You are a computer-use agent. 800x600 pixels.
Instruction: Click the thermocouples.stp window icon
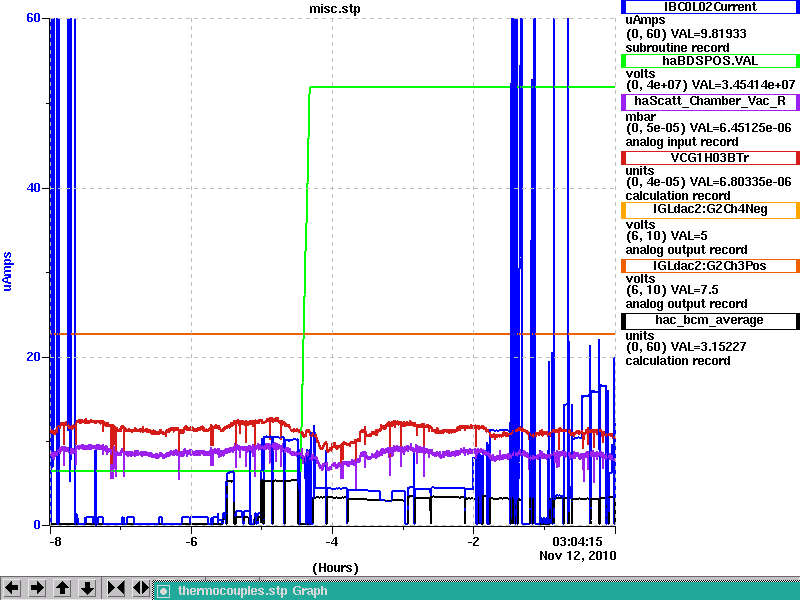click(163, 591)
